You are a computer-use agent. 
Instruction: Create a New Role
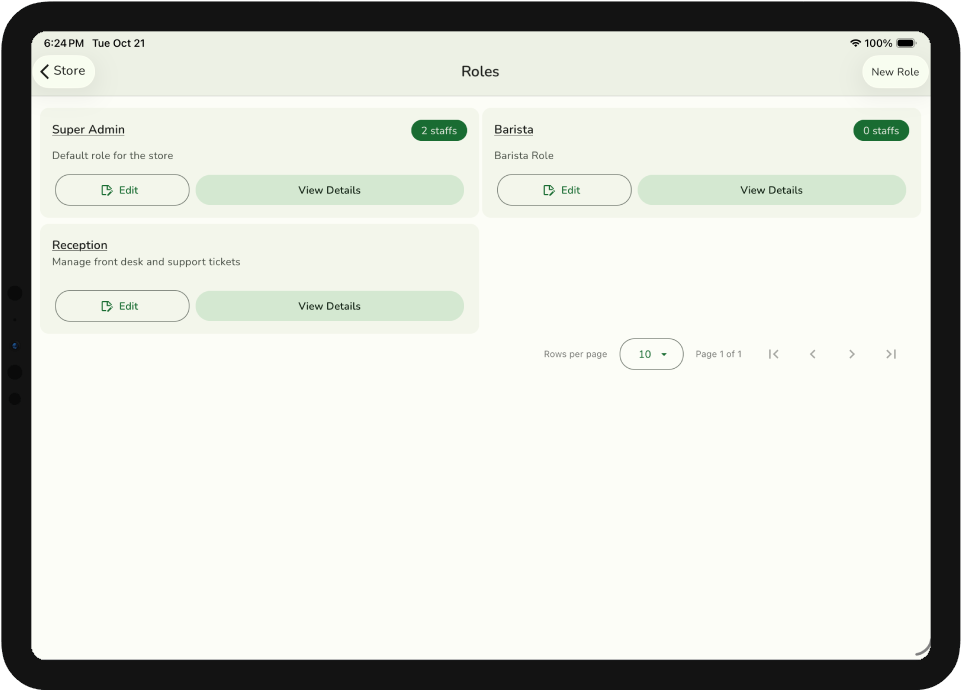point(894,72)
